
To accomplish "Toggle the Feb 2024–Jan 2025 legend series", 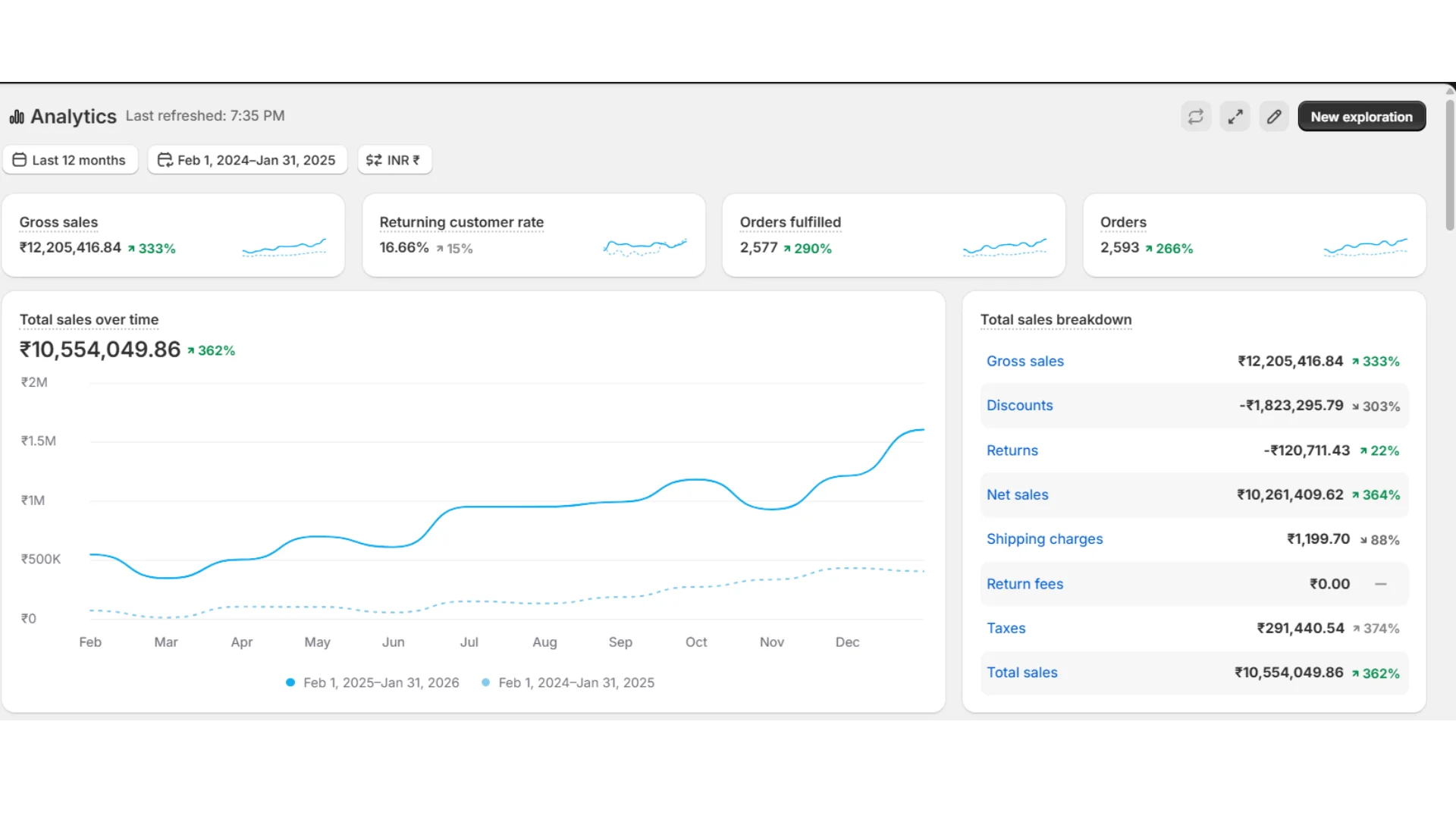I will pyautogui.click(x=568, y=682).
